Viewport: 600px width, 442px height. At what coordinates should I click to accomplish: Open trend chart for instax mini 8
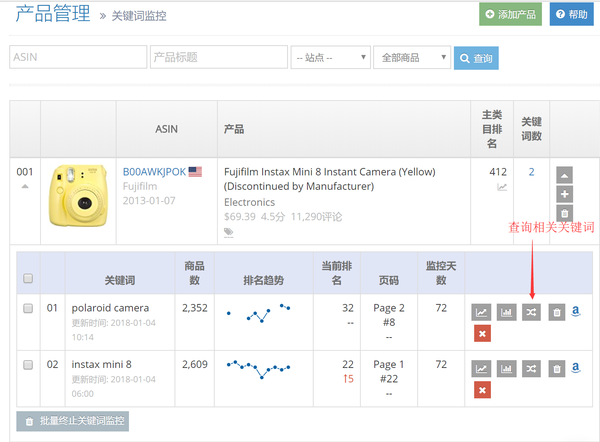(x=481, y=369)
